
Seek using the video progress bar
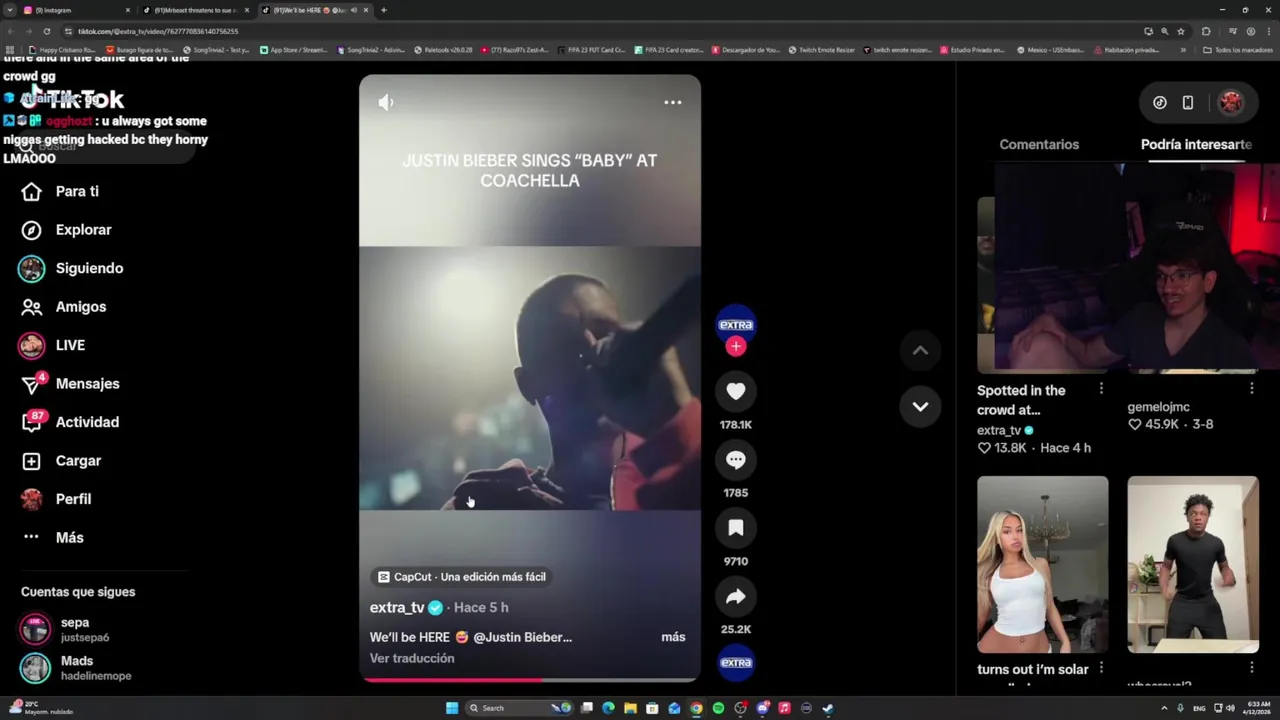[530, 680]
